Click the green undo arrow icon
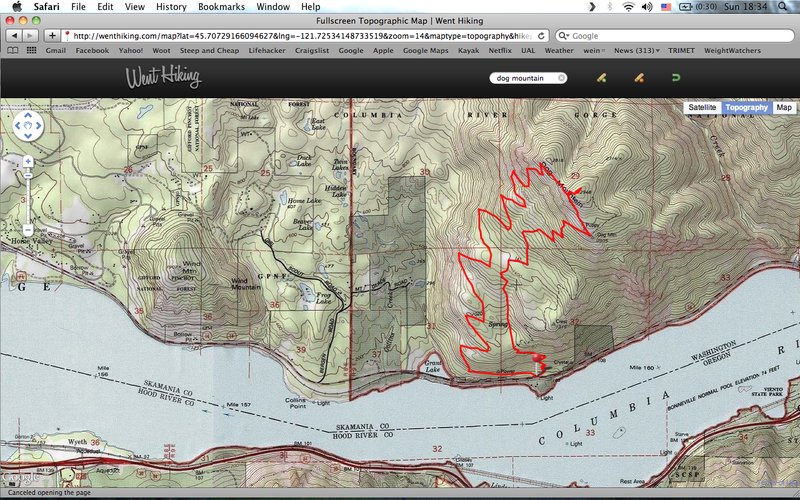This screenshot has width=800, height=500. [x=676, y=78]
